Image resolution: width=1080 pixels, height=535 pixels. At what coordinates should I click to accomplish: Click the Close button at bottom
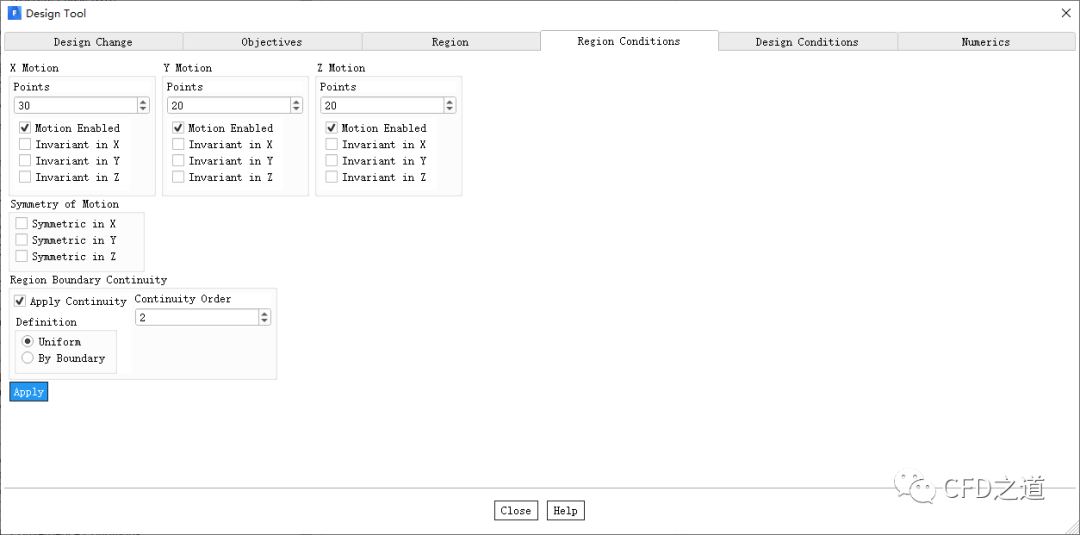[x=516, y=510]
